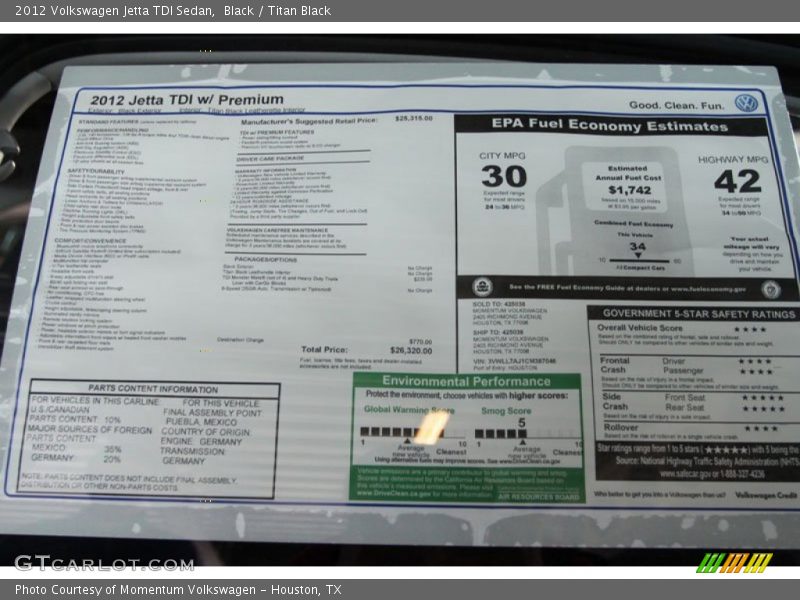Viewport: 800px width, 600px height.
Task: Click the 'EPA Fuel Economy Estimates' header
Action: (x=610, y=125)
